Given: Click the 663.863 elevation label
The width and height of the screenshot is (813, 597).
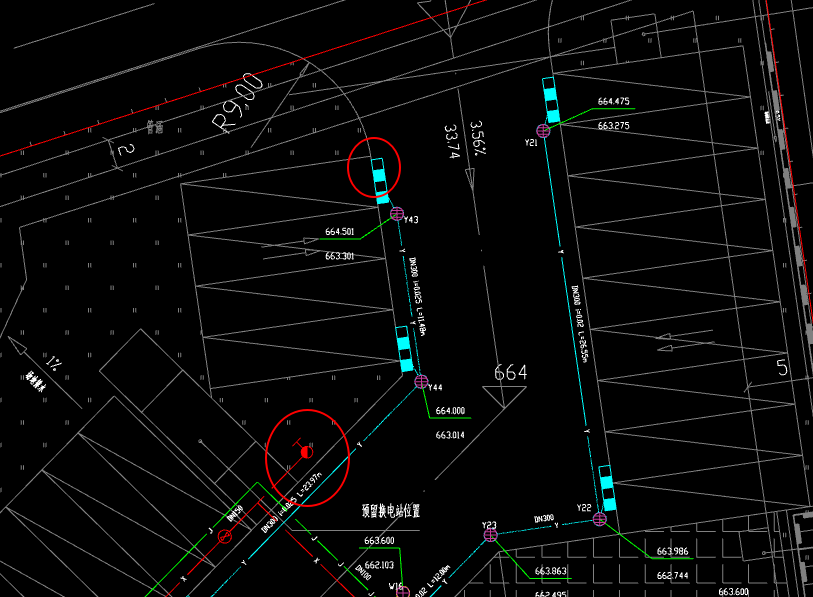Looking at the screenshot, I should [551, 571].
